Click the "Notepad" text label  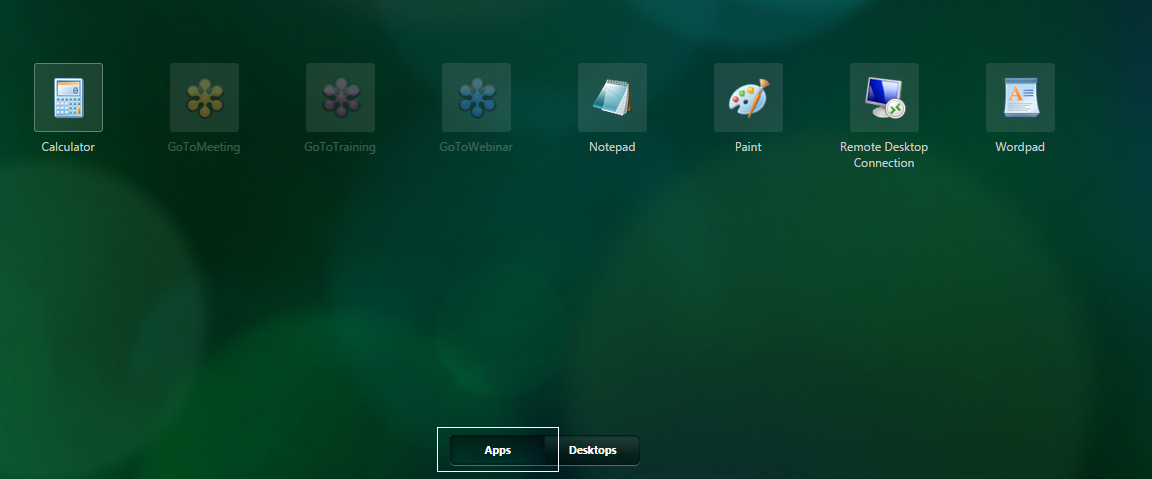click(x=612, y=147)
